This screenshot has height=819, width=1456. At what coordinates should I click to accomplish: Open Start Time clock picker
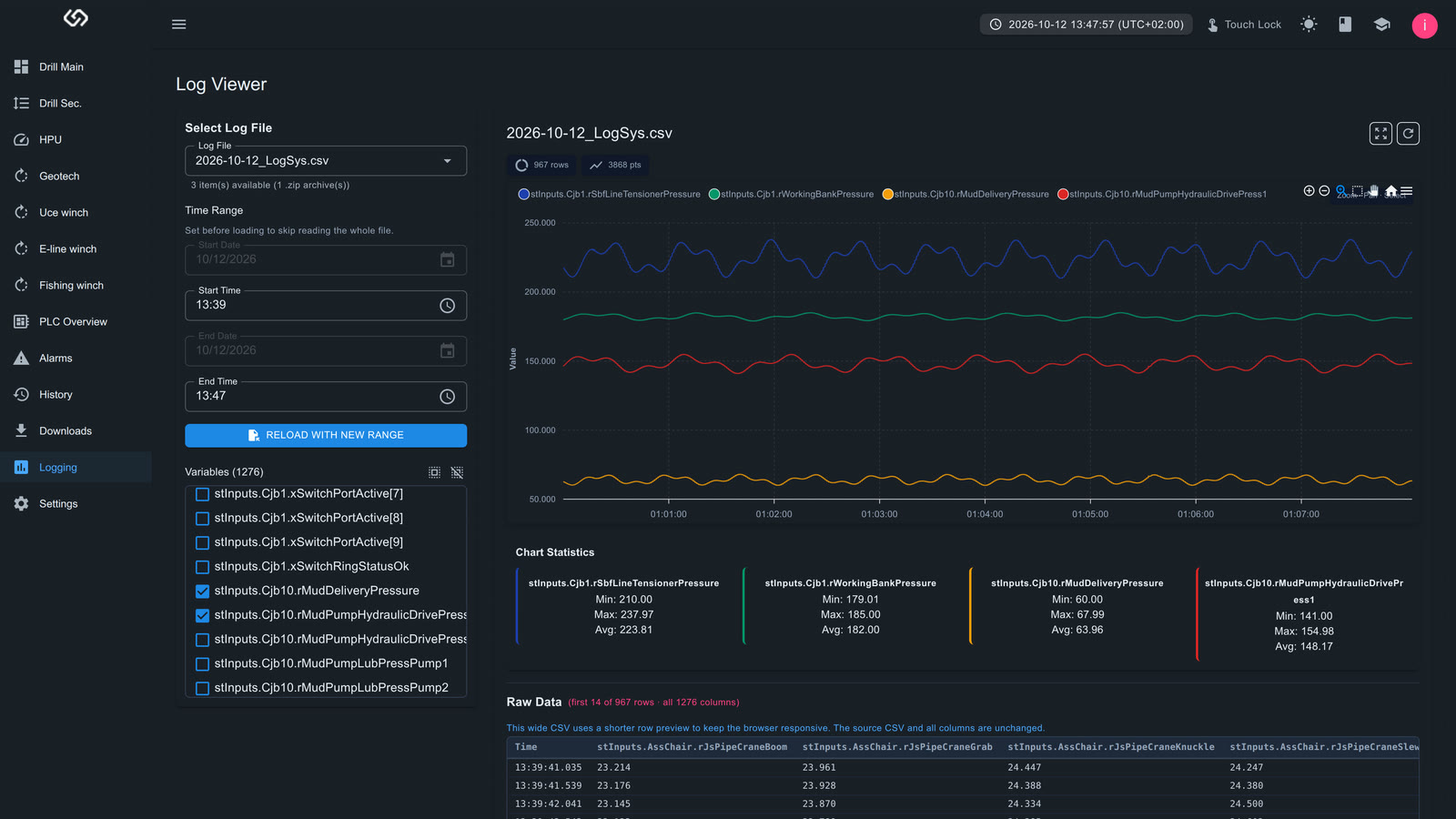pos(447,306)
